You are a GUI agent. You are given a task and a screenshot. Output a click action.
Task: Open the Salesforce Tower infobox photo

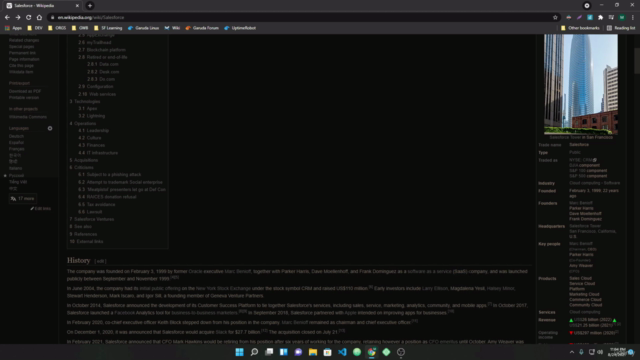580,84
